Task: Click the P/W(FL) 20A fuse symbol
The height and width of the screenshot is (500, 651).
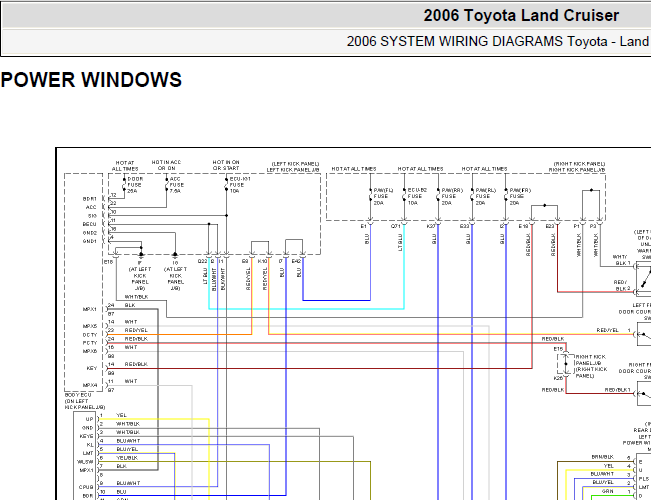Action: pos(370,196)
